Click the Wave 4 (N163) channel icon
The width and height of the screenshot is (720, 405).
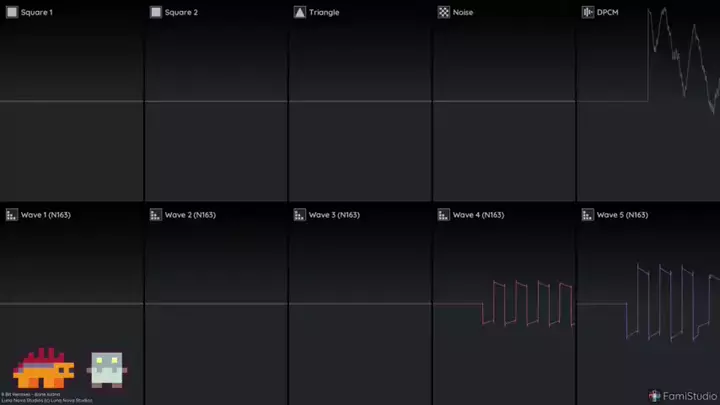[444, 215]
